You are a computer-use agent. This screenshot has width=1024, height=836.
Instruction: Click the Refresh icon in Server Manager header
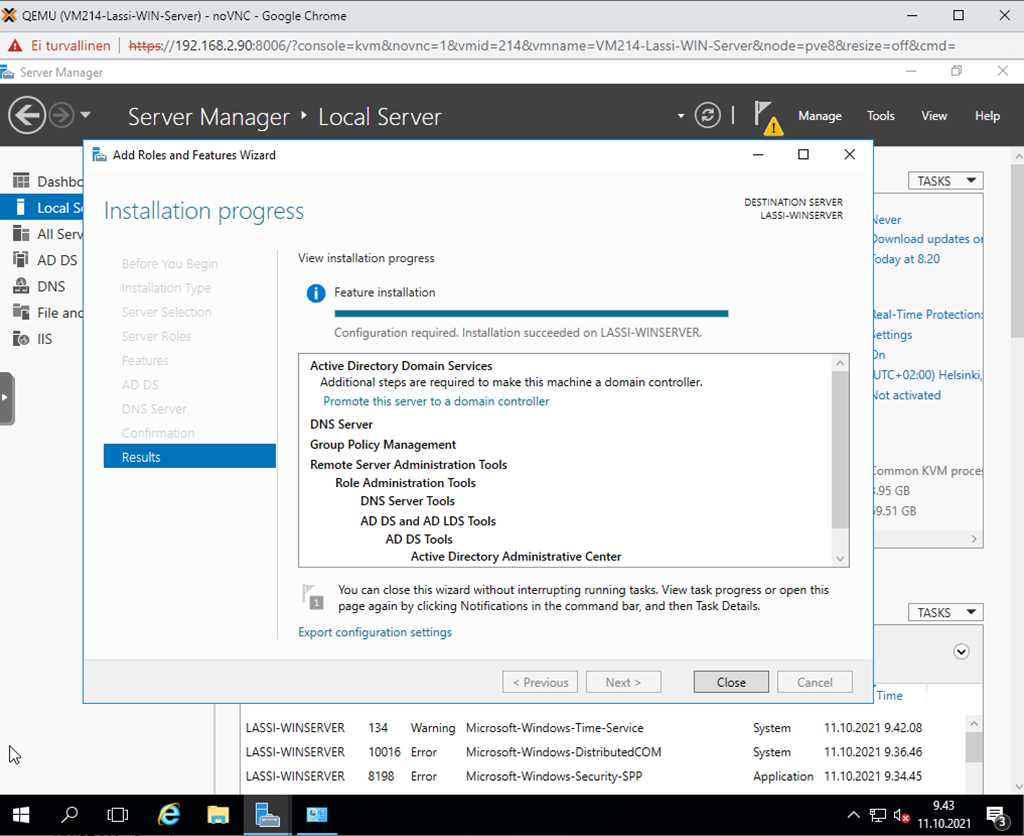(707, 116)
